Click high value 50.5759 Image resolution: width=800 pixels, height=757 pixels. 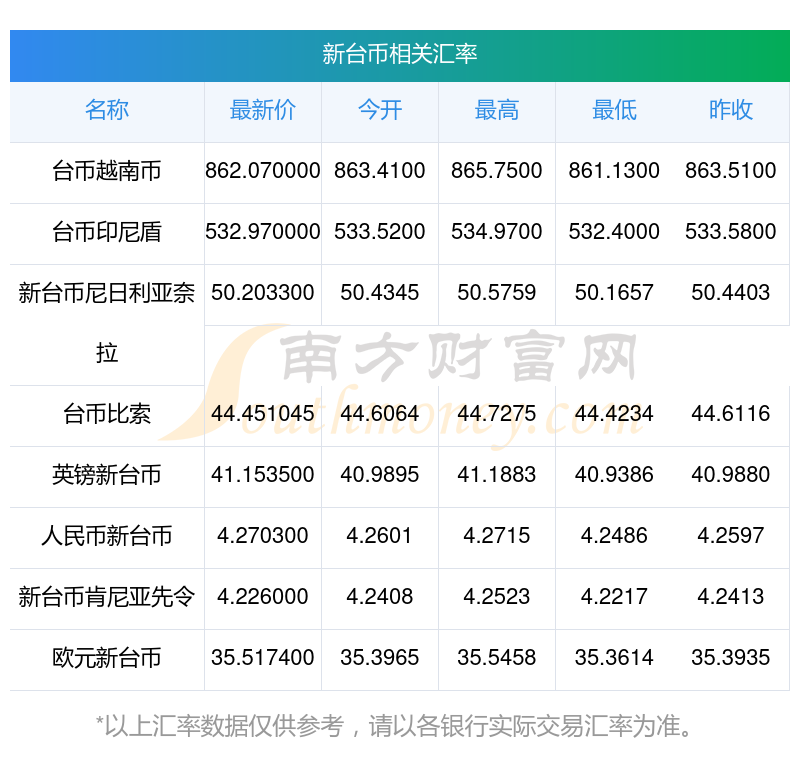click(496, 293)
